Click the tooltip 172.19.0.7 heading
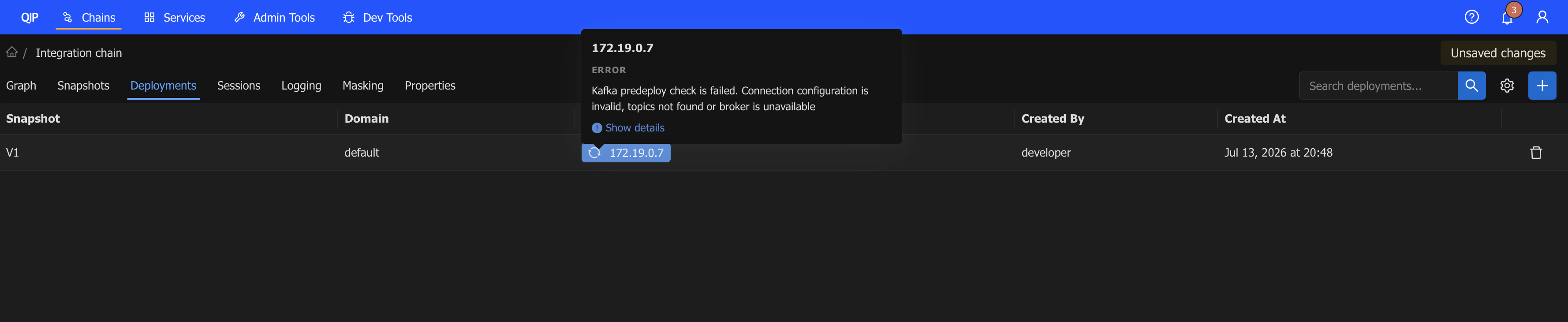This screenshot has width=1568, height=322. pos(622,48)
